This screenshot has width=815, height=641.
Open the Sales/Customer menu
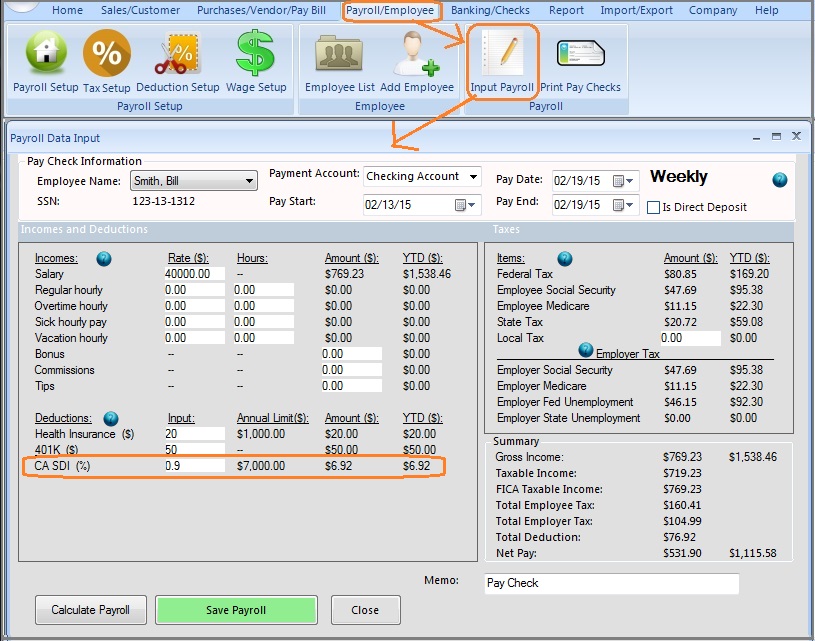pos(140,10)
